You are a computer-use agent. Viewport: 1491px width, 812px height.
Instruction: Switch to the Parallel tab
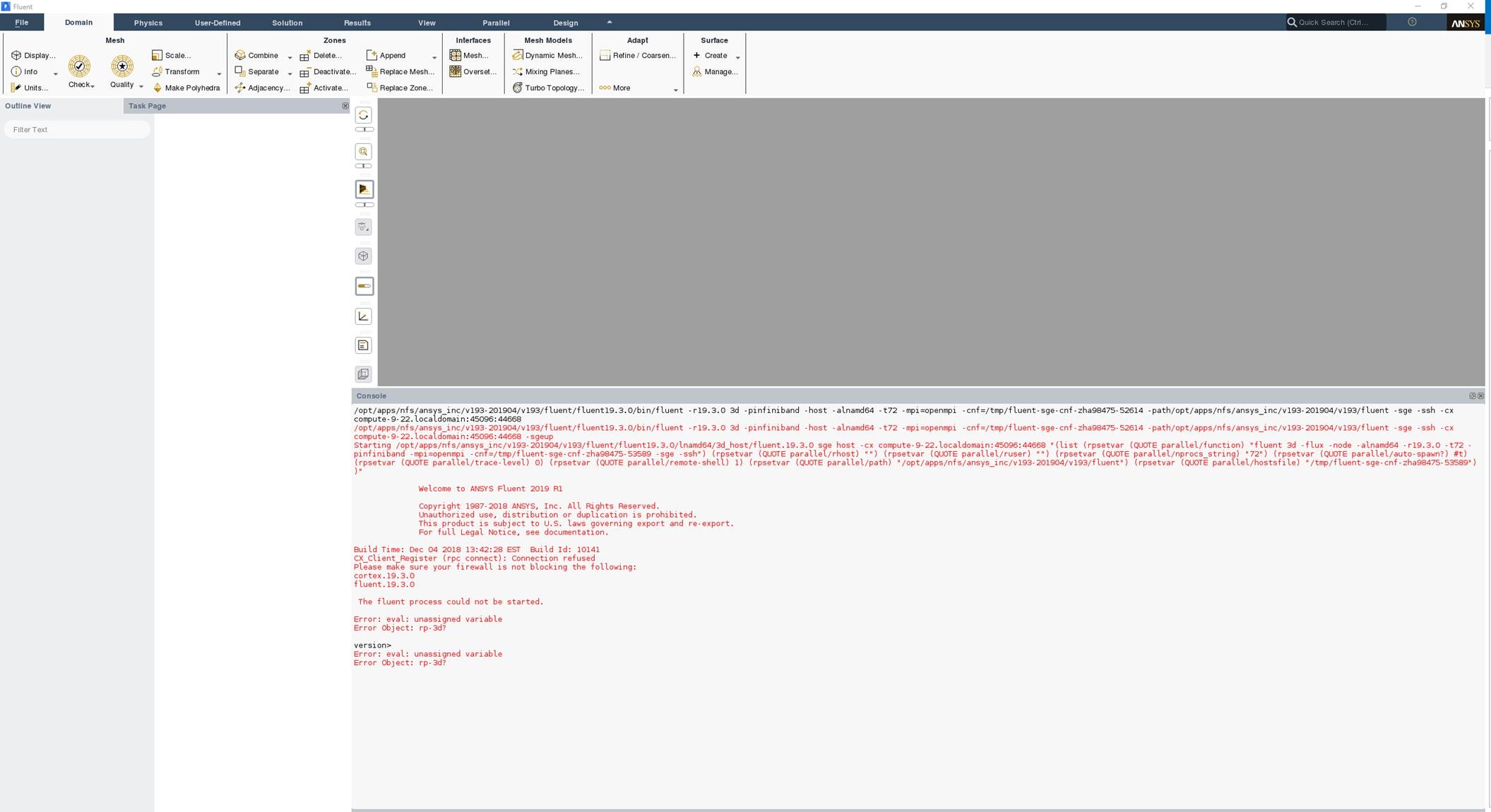[496, 23]
